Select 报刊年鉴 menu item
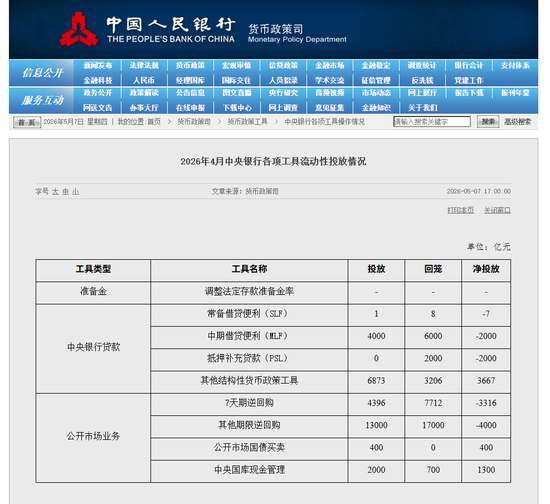The width and height of the screenshot is (550, 504). 515,93
